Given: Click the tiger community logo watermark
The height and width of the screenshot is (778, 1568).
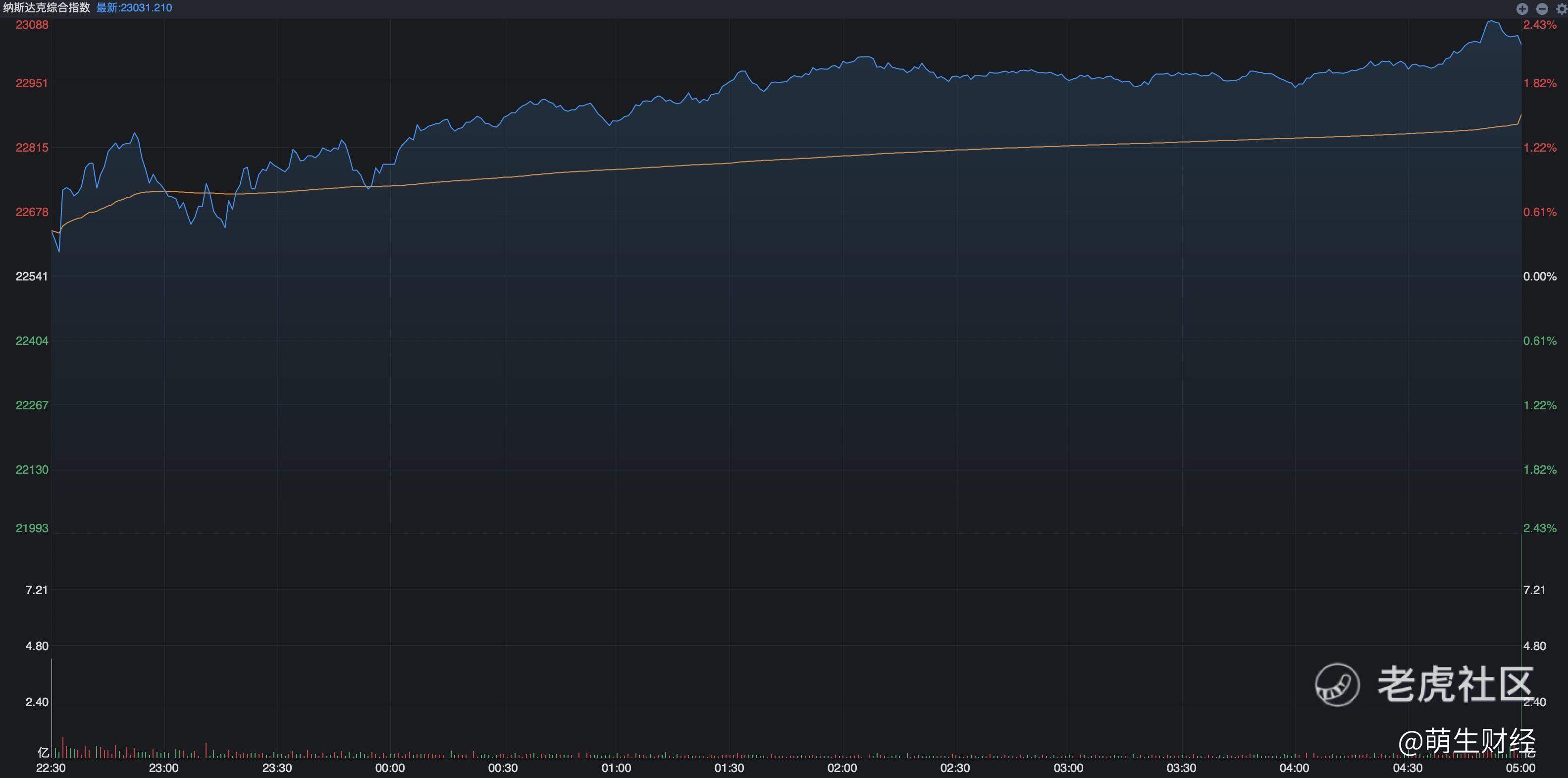Looking at the screenshot, I should [x=1337, y=685].
